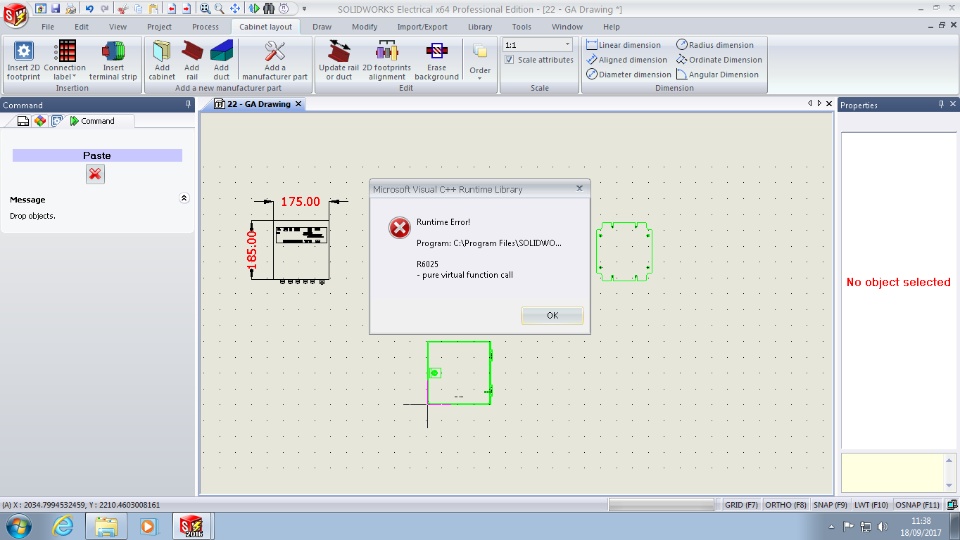960x540 pixels.
Task: Click the Print icon in quick access toolbar
Action: click(71, 9)
